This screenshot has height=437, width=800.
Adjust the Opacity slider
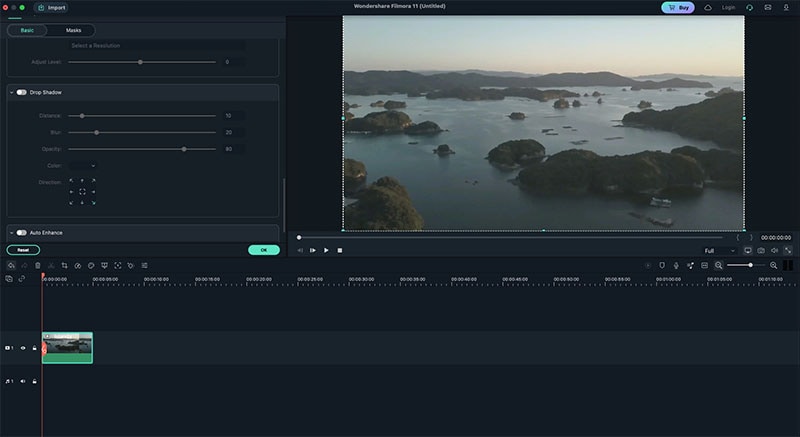point(142,149)
